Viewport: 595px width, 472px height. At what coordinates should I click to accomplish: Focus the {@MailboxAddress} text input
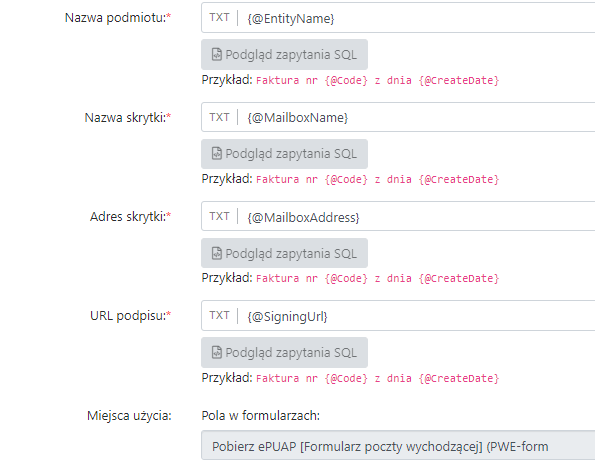coord(417,216)
